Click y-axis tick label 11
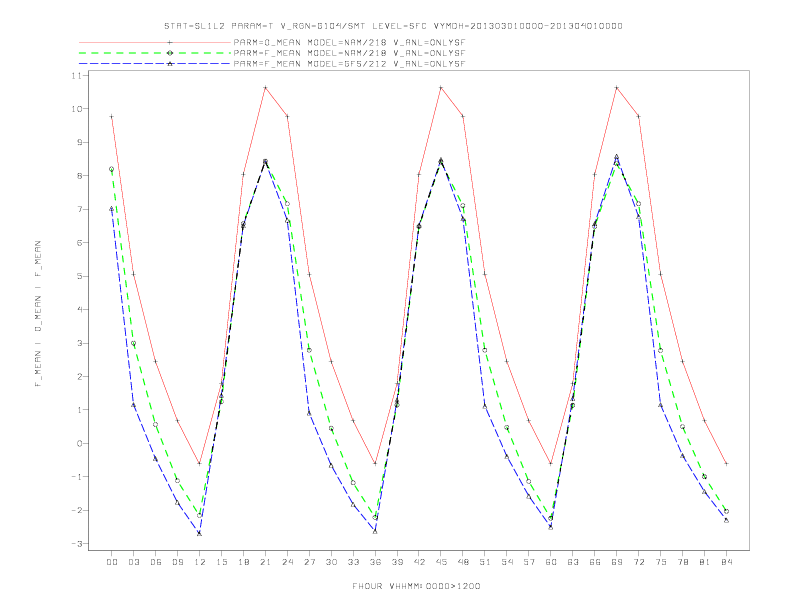Screen dimensions: 792x612 76,75
